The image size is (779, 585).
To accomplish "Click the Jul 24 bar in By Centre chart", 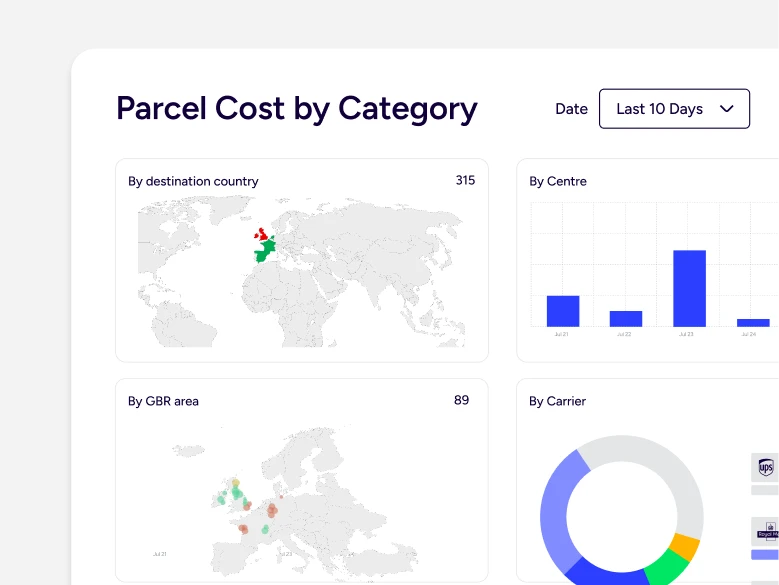I will tap(753, 322).
